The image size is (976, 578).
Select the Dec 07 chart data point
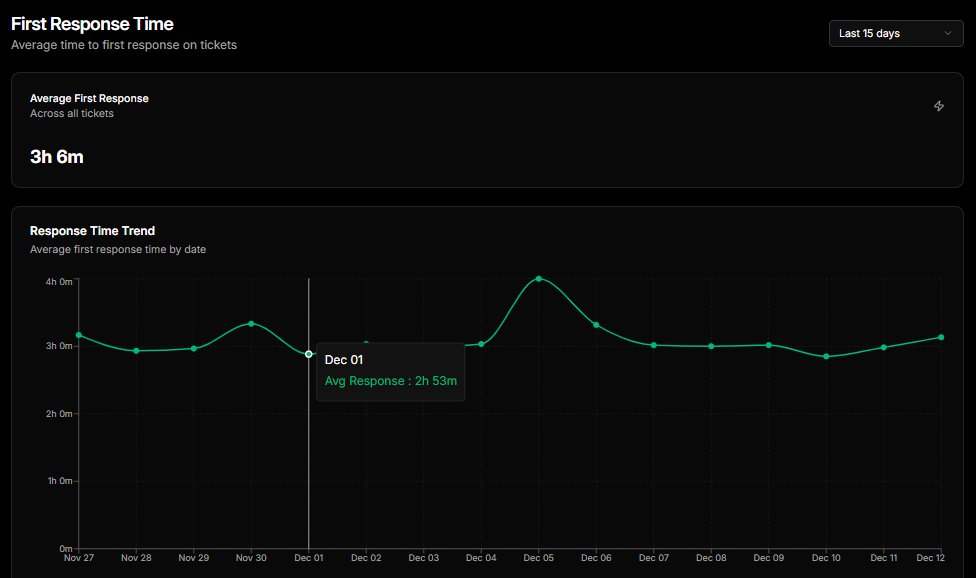[654, 345]
